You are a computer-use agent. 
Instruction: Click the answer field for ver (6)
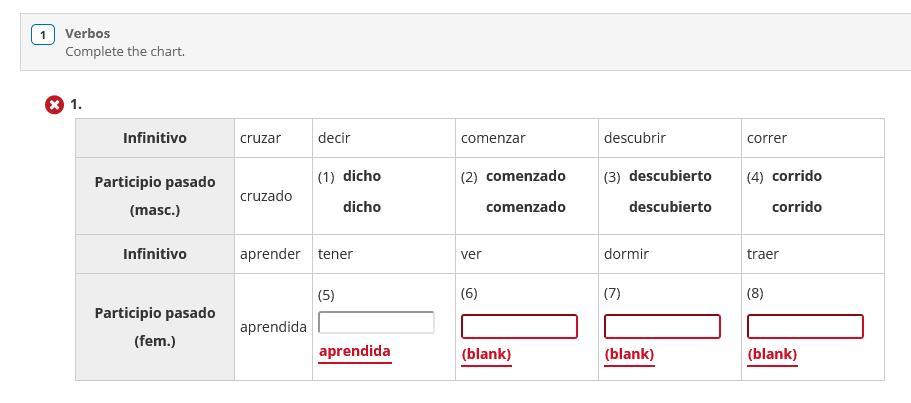tap(519, 326)
